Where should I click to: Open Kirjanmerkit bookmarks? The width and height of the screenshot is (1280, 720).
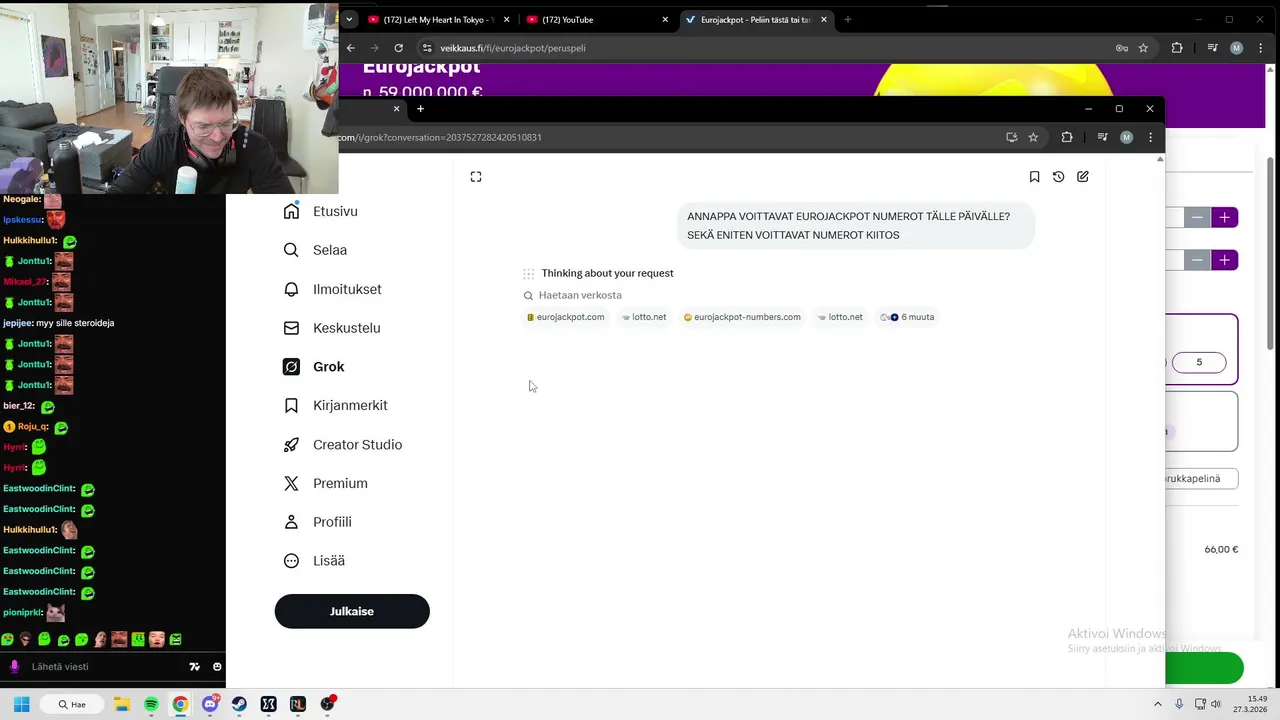335,405
